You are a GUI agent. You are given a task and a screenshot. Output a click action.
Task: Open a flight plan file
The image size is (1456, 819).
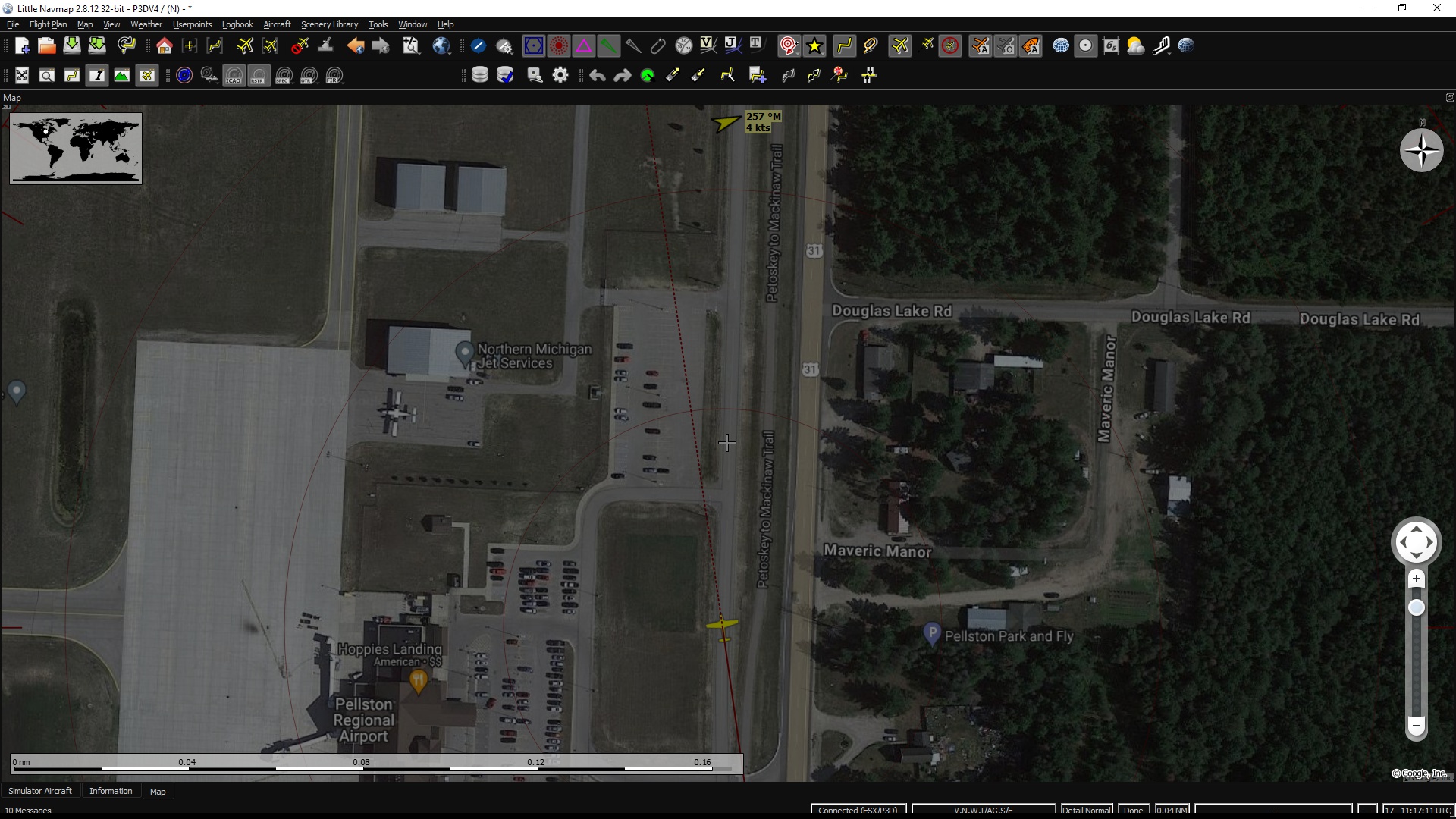tap(47, 46)
